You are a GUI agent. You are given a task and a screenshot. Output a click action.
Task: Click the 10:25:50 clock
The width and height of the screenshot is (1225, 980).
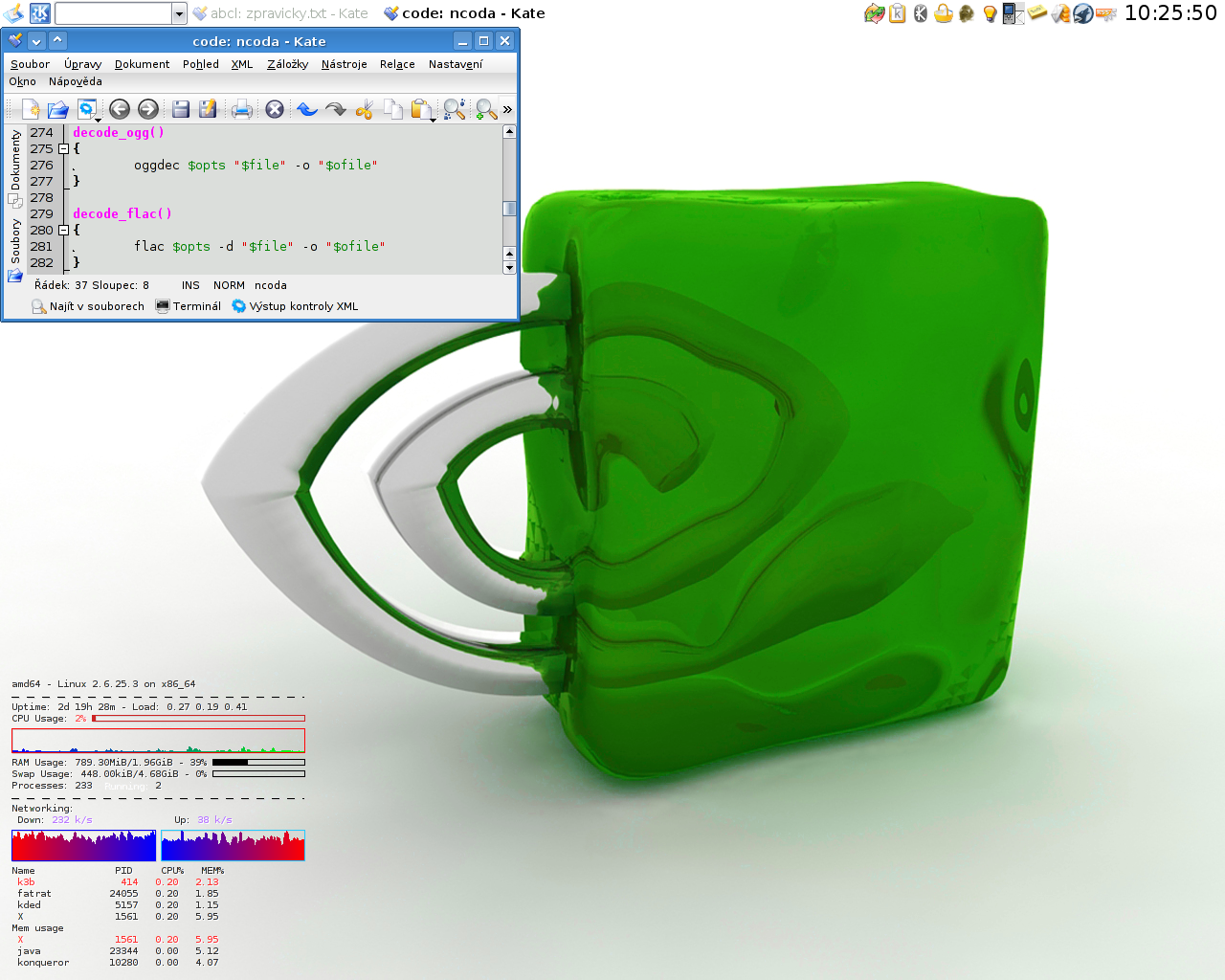[x=1170, y=13]
